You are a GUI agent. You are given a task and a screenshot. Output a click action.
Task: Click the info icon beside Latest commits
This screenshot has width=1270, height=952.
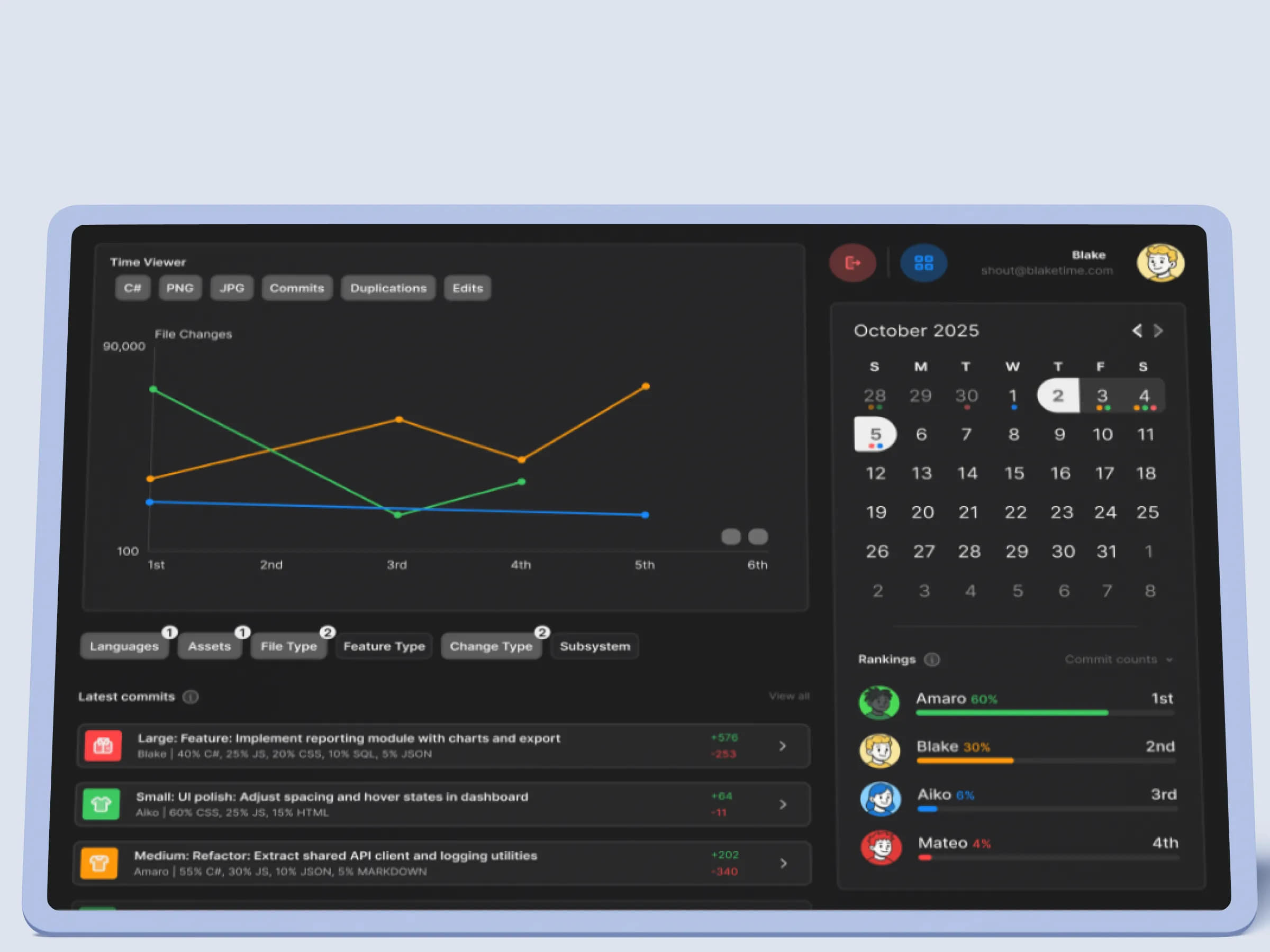coord(190,697)
